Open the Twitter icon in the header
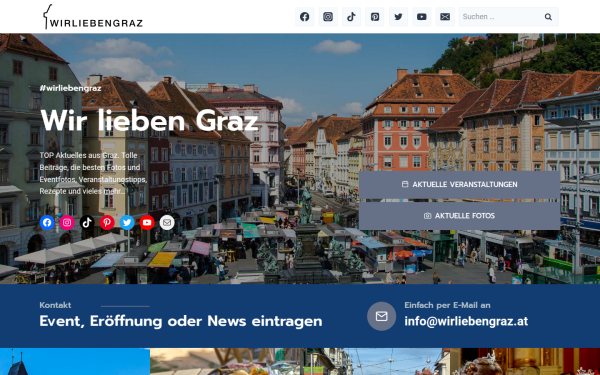Screen dimensions: 600x375 tap(398, 17)
